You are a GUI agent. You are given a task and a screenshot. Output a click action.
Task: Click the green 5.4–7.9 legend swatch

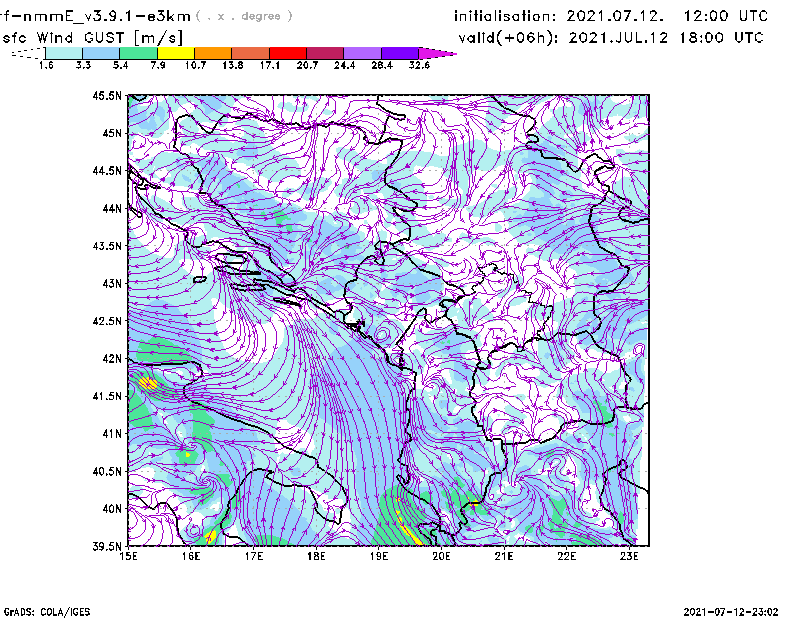click(x=138, y=53)
